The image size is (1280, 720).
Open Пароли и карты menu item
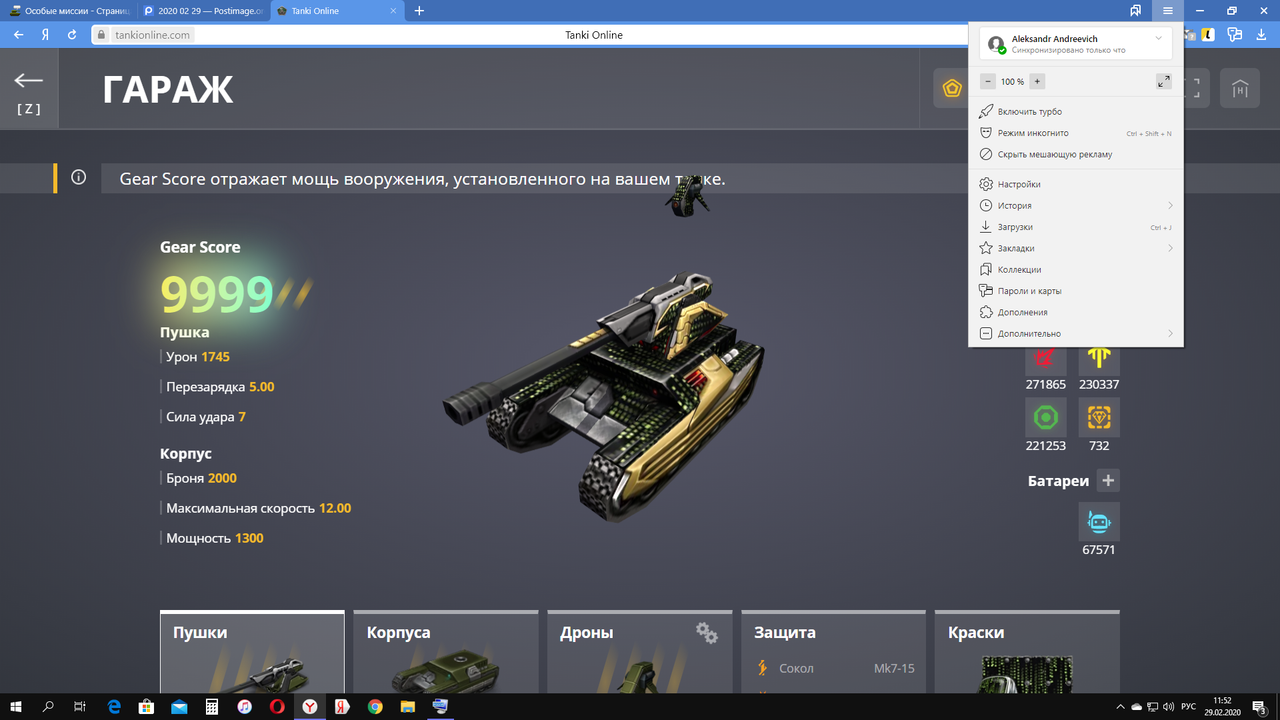pos(1076,291)
